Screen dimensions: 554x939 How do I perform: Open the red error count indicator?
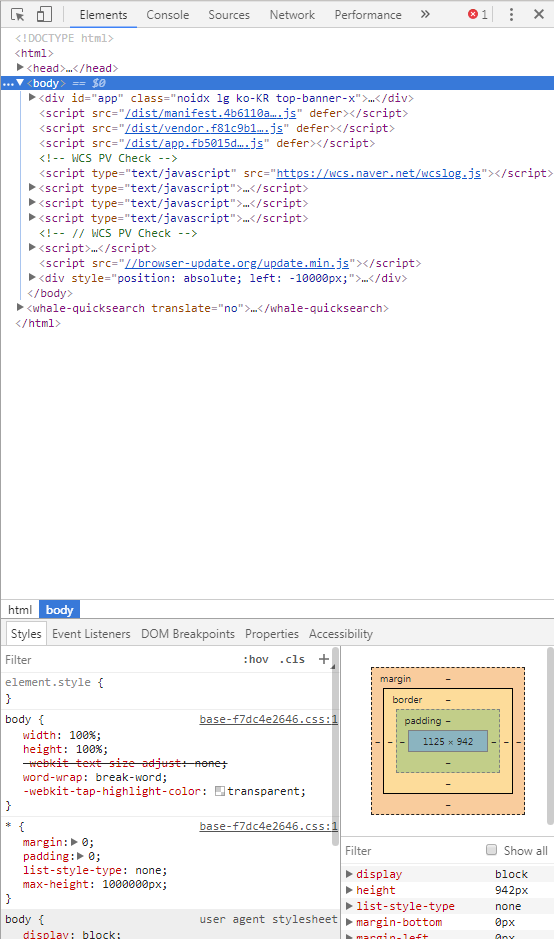[x=477, y=14]
